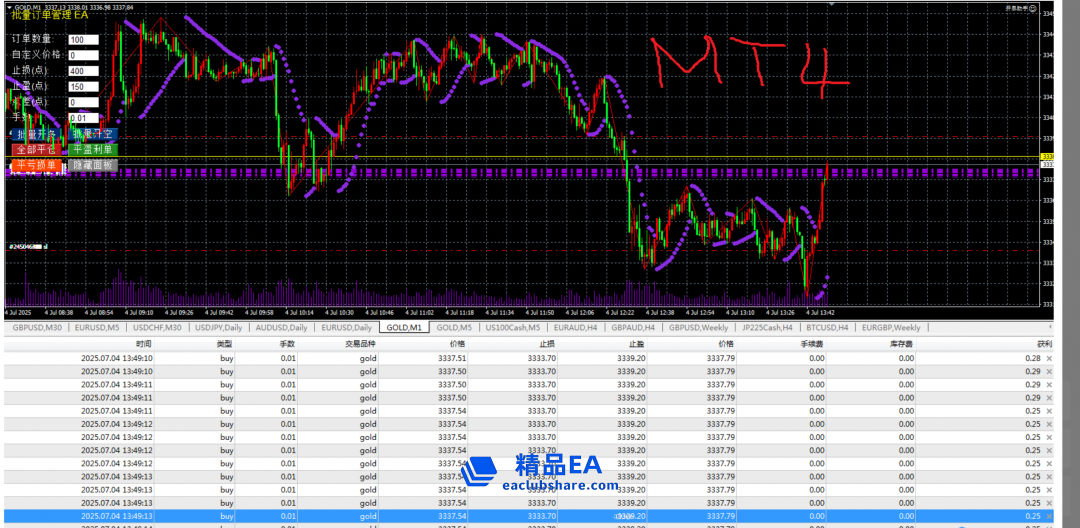This screenshot has width=1080, height=528.
Task: Close the highlighted blue order row
Action: click(x=1049, y=515)
